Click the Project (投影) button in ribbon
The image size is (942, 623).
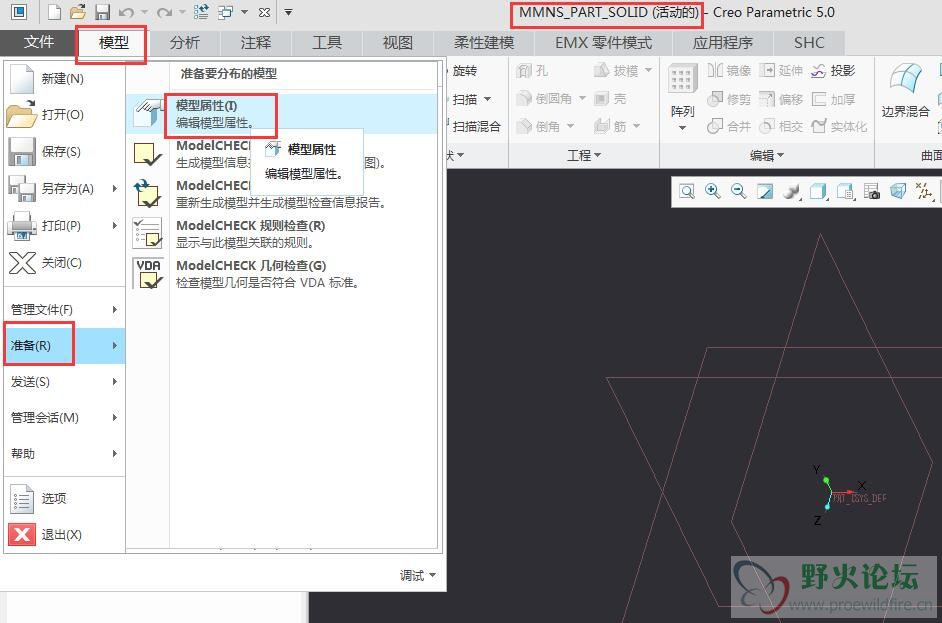[x=833, y=71]
